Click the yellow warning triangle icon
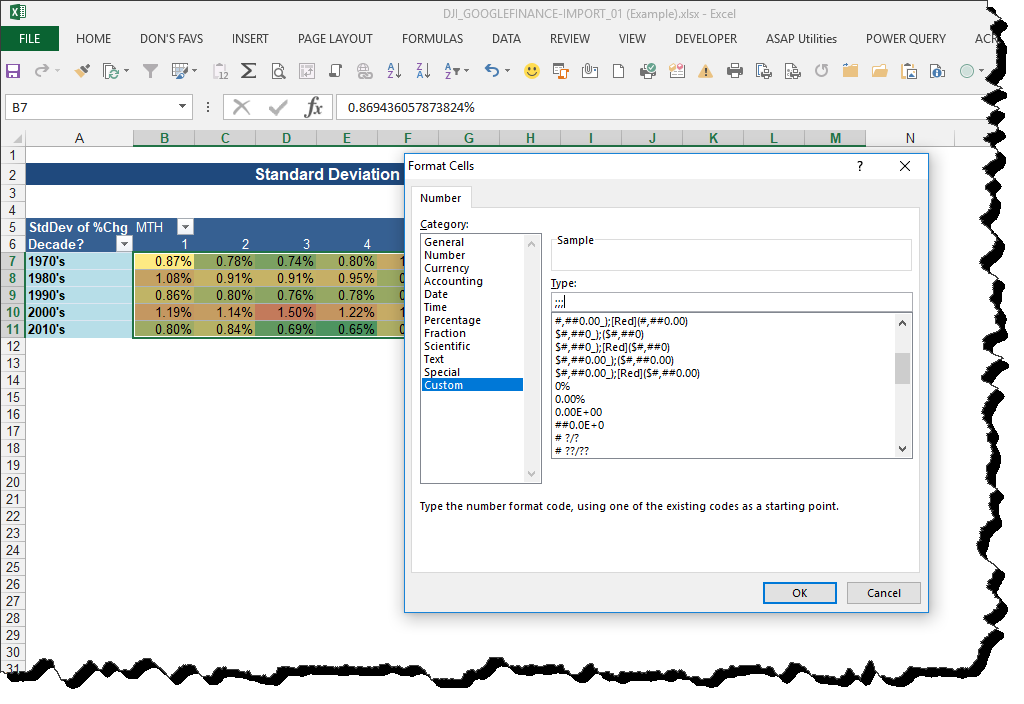Image resolution: width=1024 pixels, height=704 pixels. tap(705, 72)
